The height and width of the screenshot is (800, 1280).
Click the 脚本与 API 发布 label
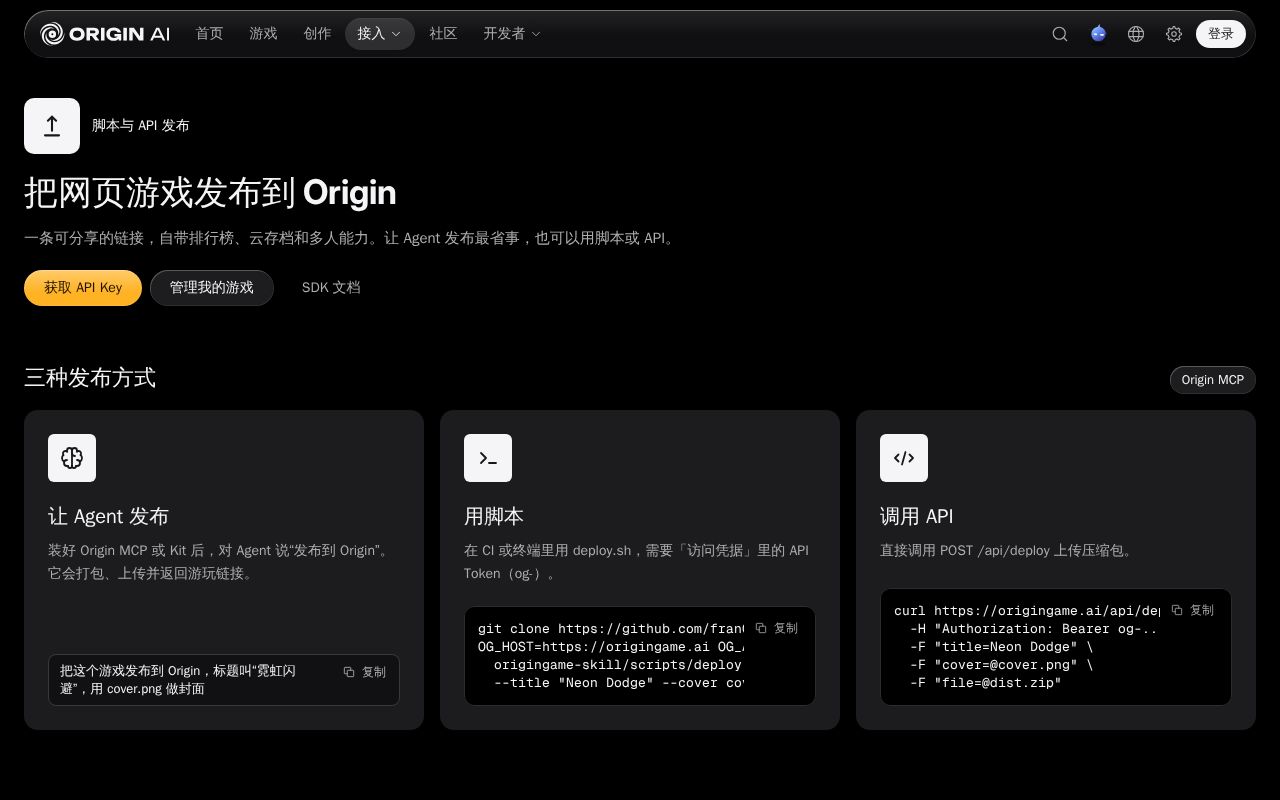pyautogui.click(x=141, y=126)
